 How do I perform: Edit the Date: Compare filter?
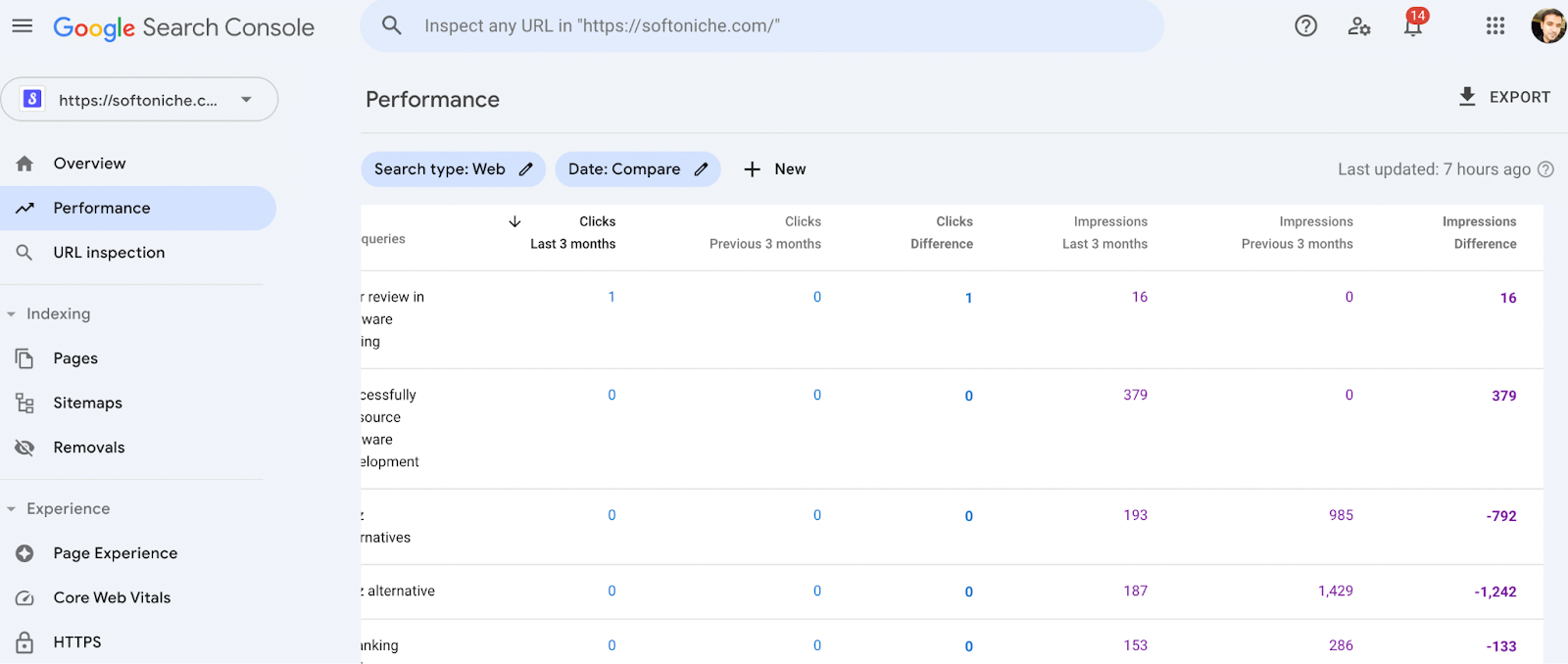tap(638, 169)
